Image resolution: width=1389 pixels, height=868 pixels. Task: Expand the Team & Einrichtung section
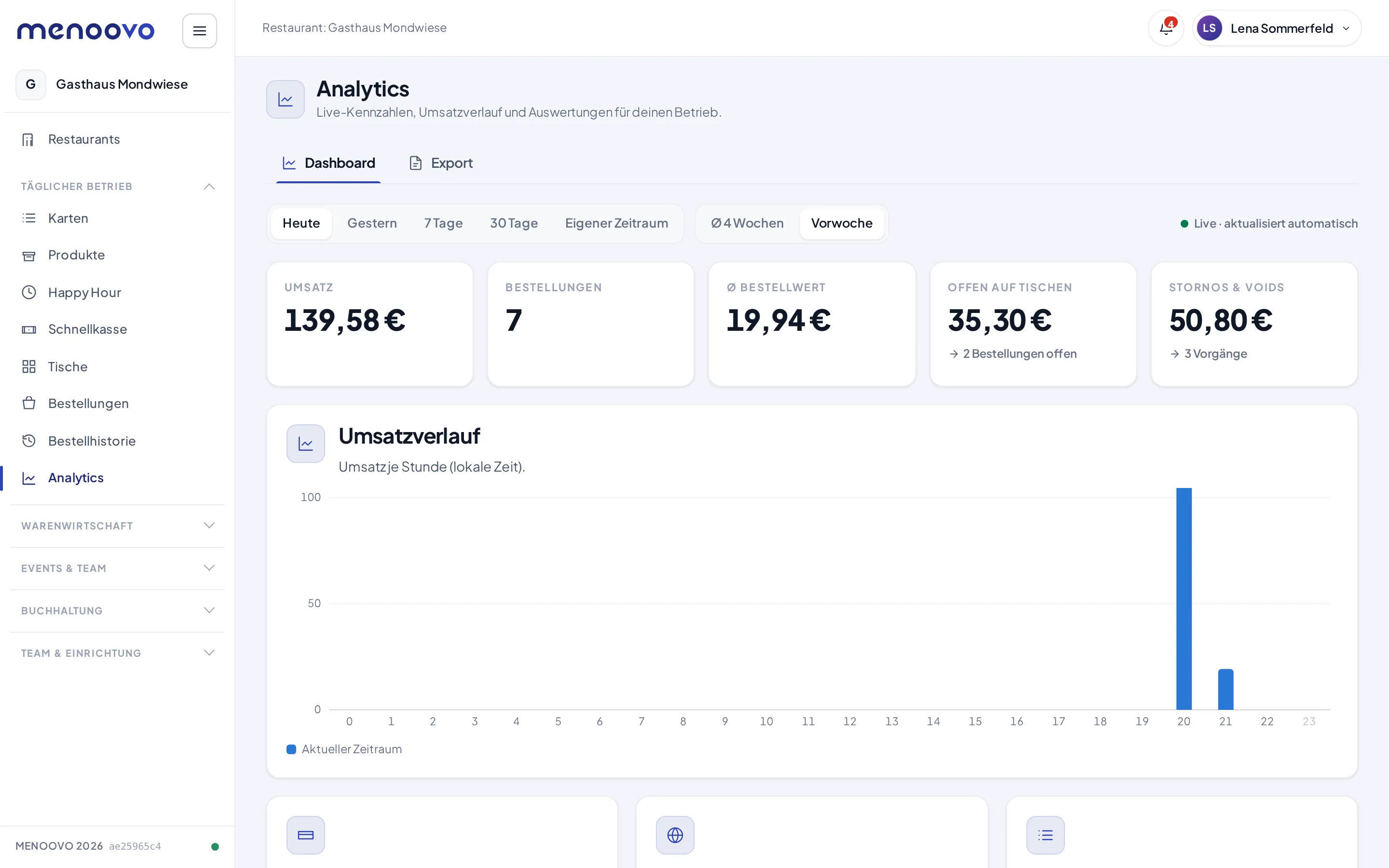pyautogui.click(x=117, y=653)
